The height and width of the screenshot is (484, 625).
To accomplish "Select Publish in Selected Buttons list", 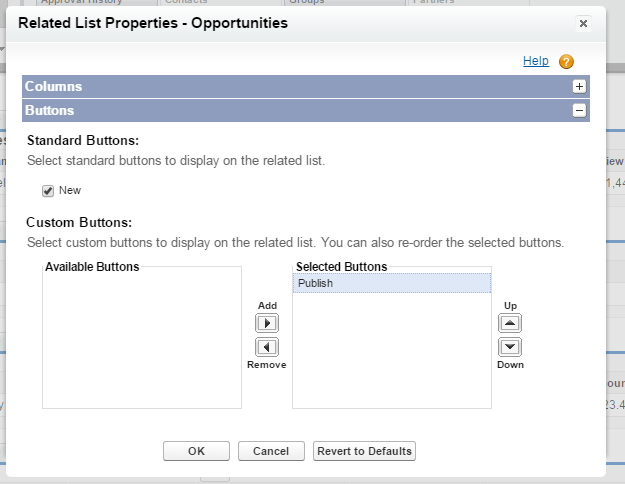I will tap(391, 284).
